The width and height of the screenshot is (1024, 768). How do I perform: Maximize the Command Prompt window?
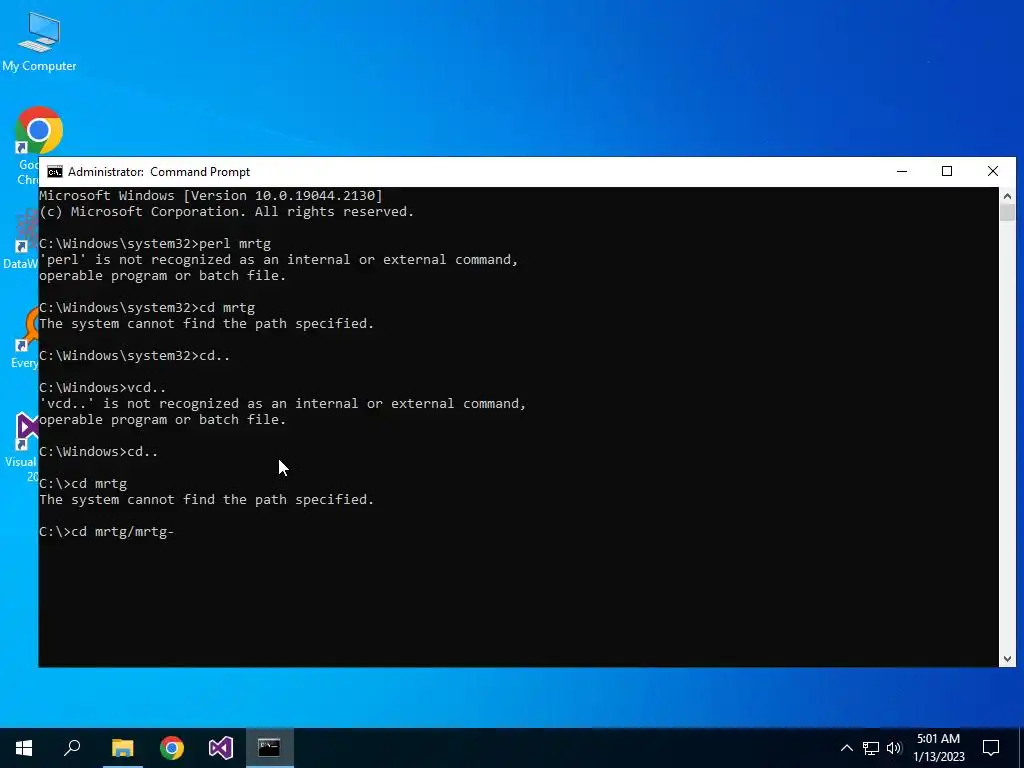pos(947,172)
